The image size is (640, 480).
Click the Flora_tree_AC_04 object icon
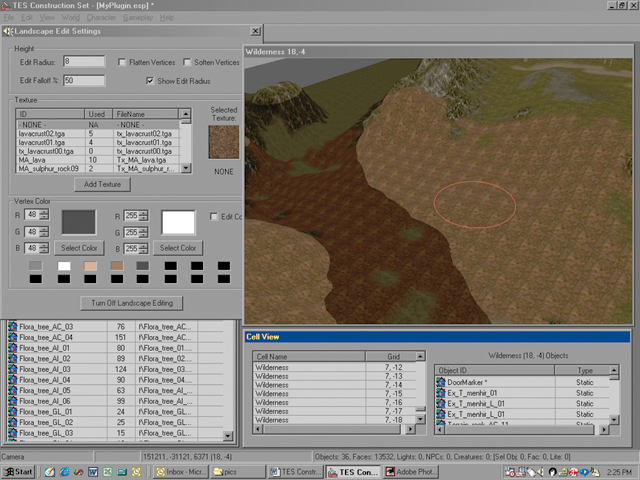(x=13, y=338)
